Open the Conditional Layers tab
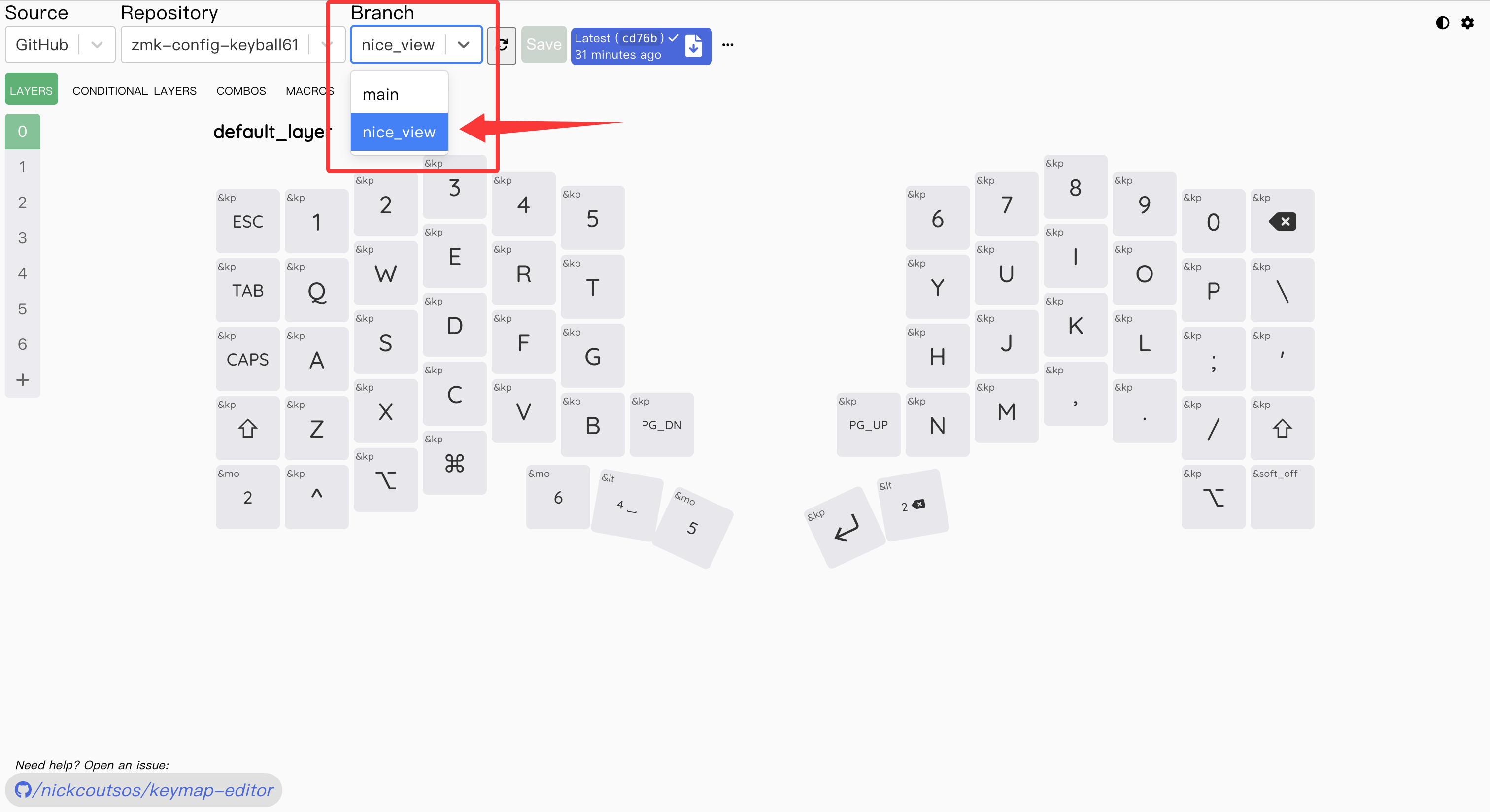Viewport: 1490px width, 812px height. point(134,91)
